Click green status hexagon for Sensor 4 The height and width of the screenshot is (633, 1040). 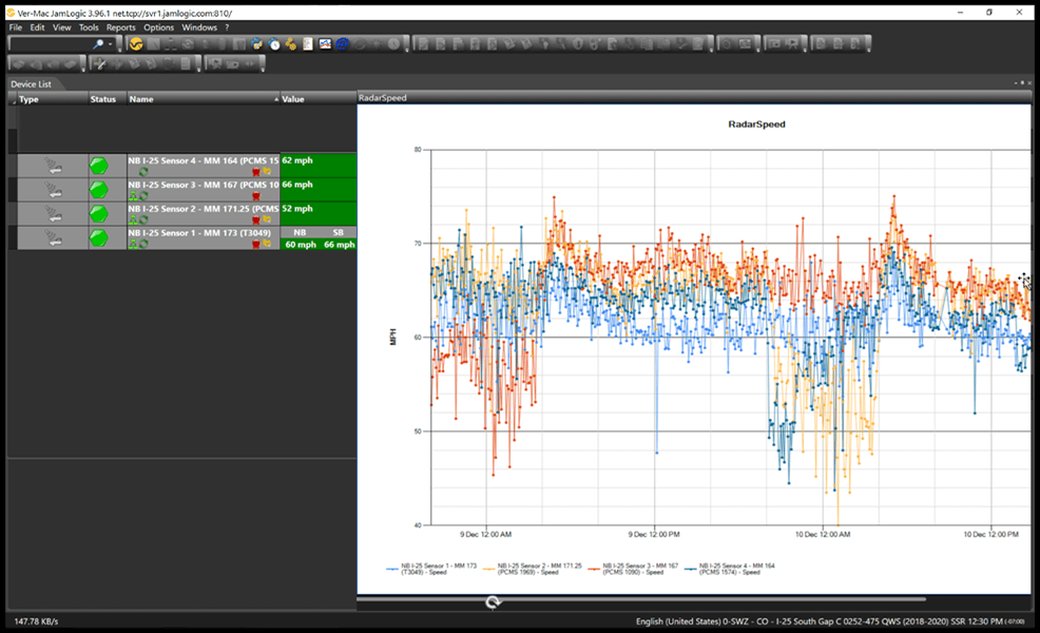[99, 165]
